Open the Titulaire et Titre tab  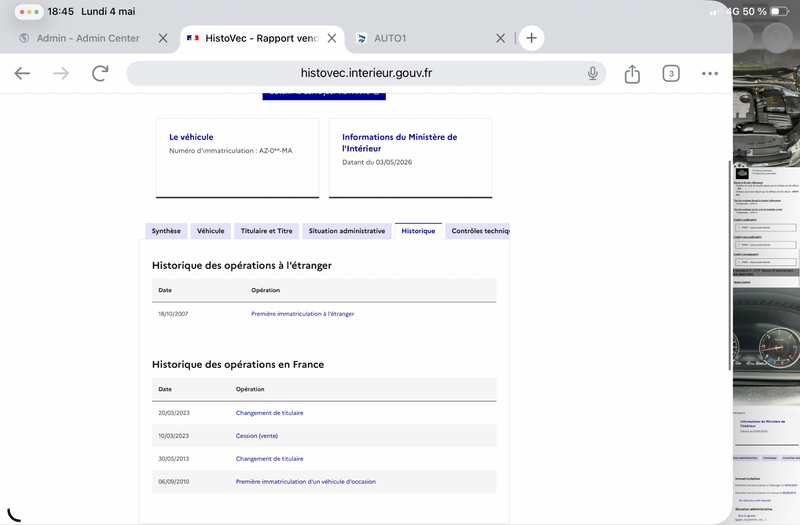point(266,231)
